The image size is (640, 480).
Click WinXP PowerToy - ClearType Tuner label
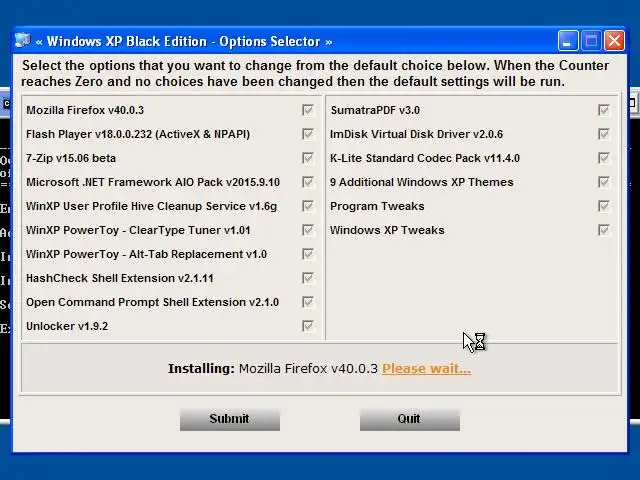[x=138, y=230]
